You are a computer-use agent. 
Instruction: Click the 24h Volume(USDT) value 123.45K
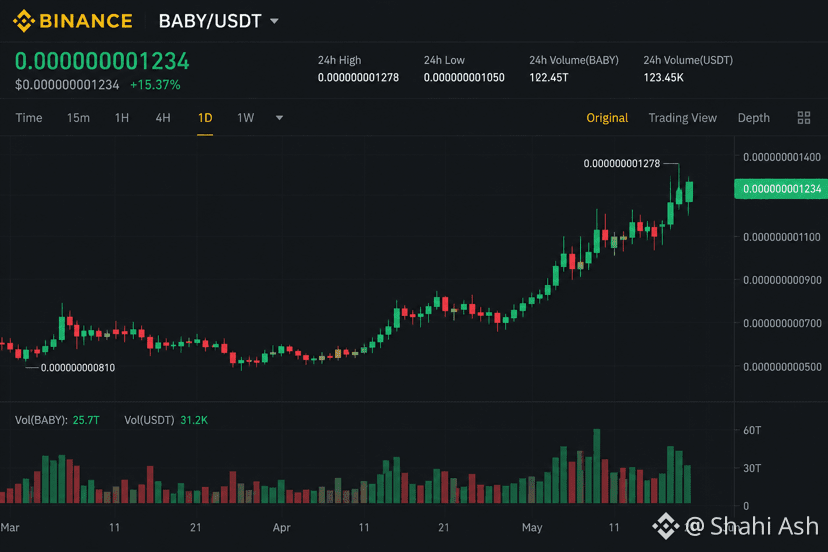[x=663, y=78]
